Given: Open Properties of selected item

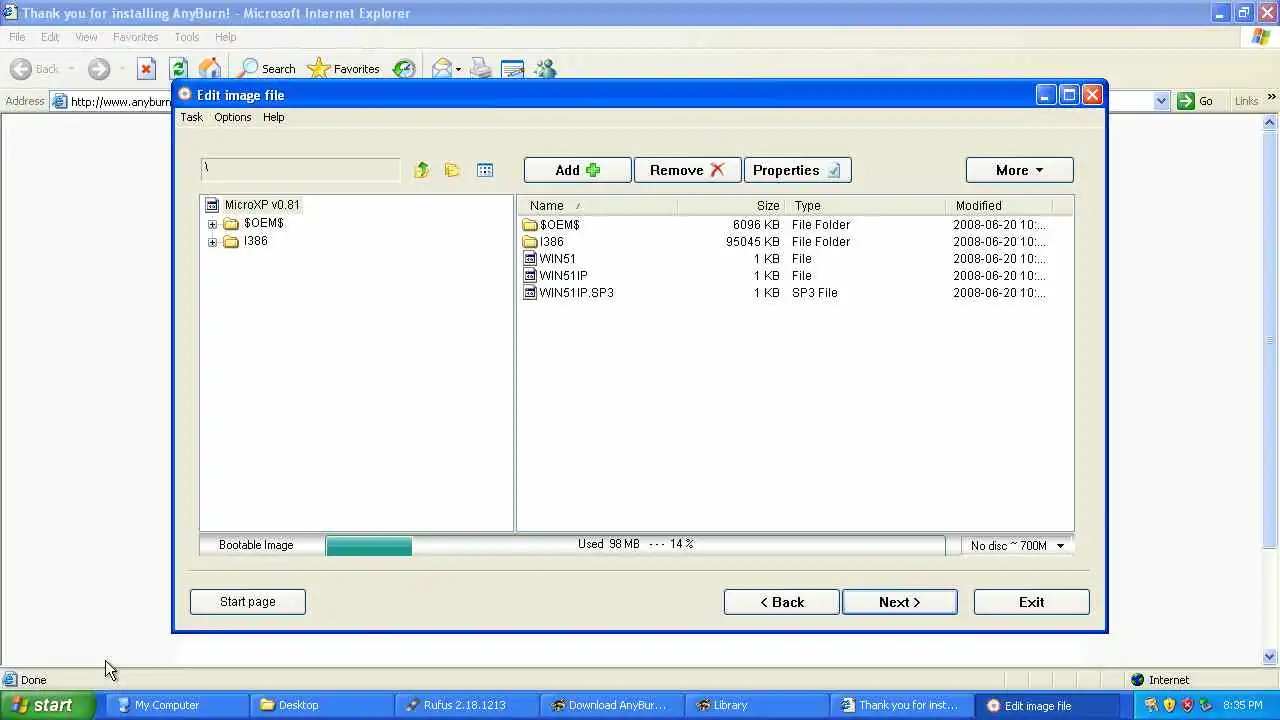Looking at the screenshot, I should coord(797,170).
